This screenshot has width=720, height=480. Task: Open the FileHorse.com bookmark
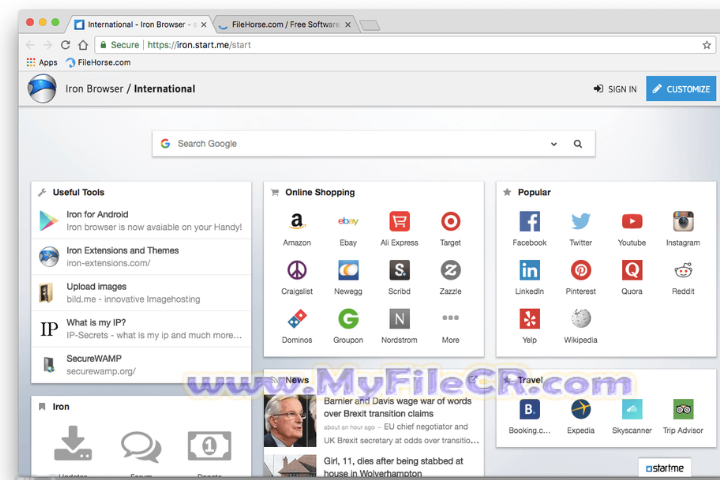point(98,62)
